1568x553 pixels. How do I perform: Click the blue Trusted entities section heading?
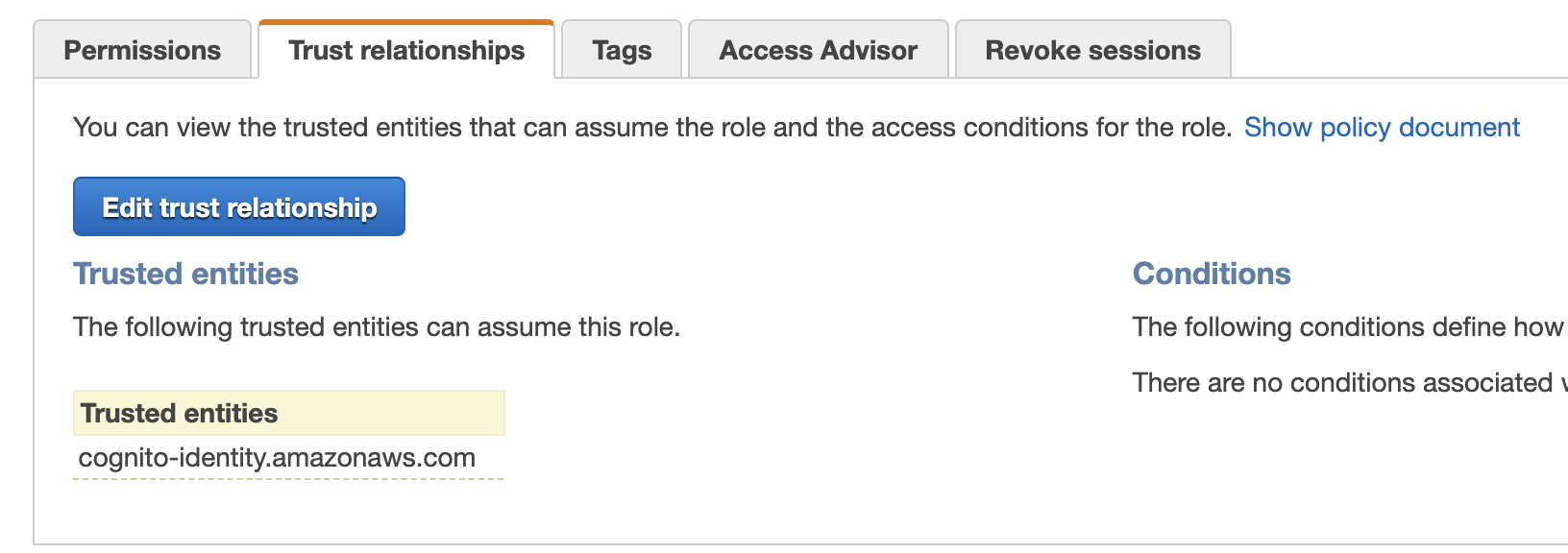[x=185, y=274]
